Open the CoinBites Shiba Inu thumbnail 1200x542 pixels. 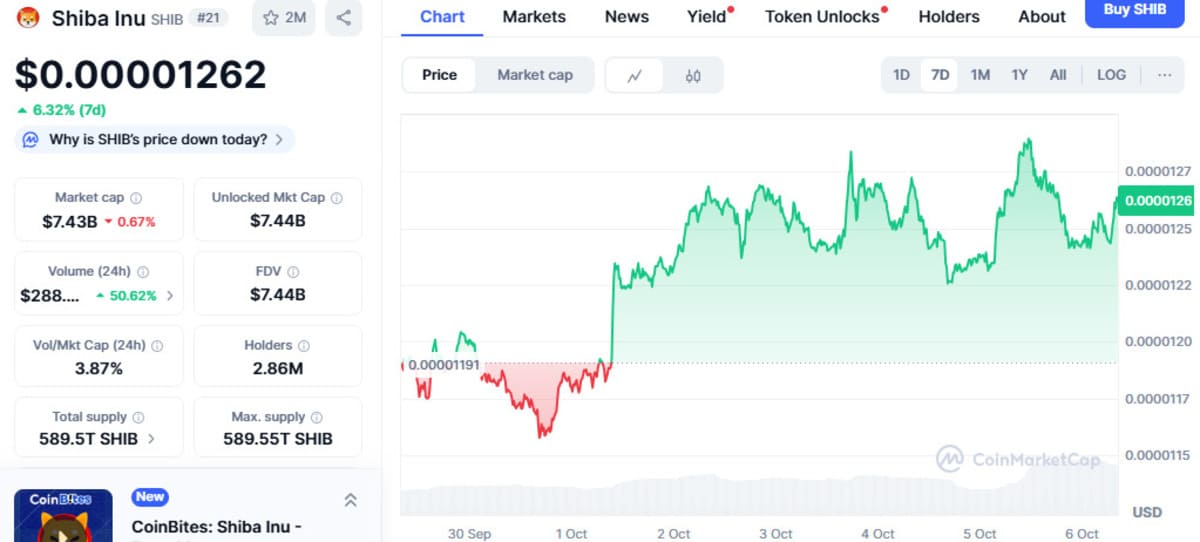pos(63,515)
